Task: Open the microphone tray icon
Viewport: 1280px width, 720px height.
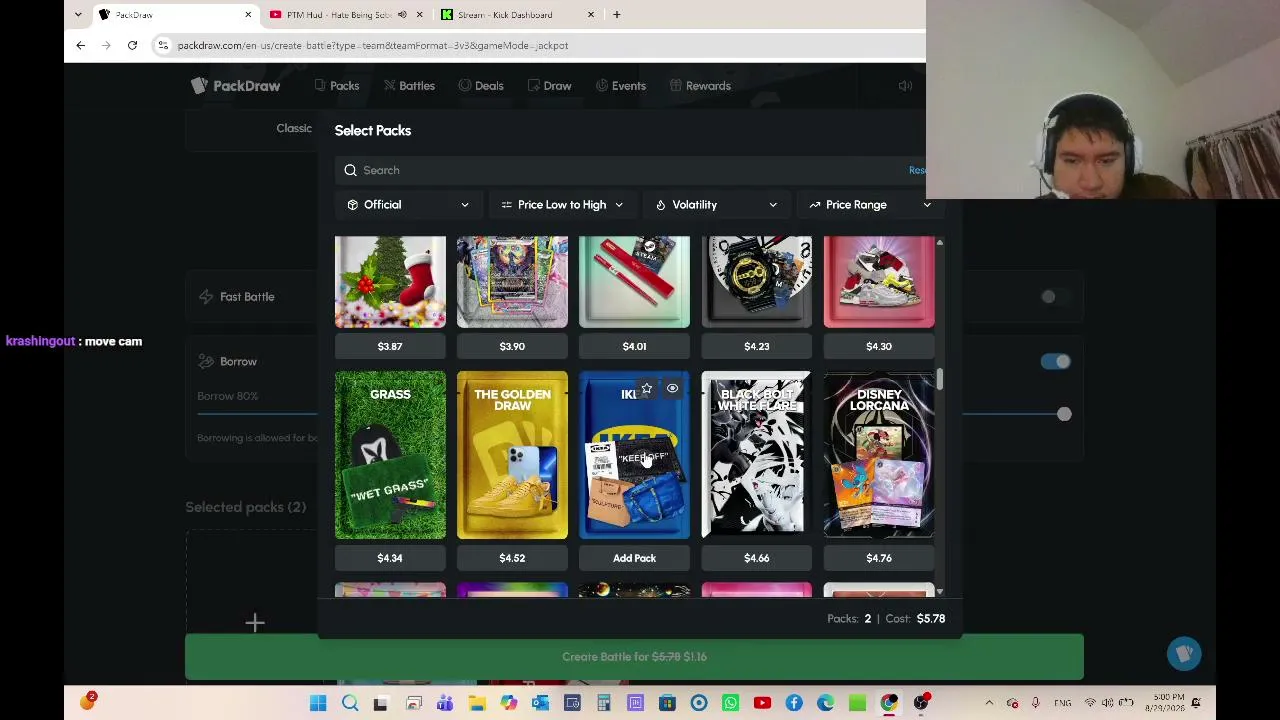Action: (x=1035, y=703)
